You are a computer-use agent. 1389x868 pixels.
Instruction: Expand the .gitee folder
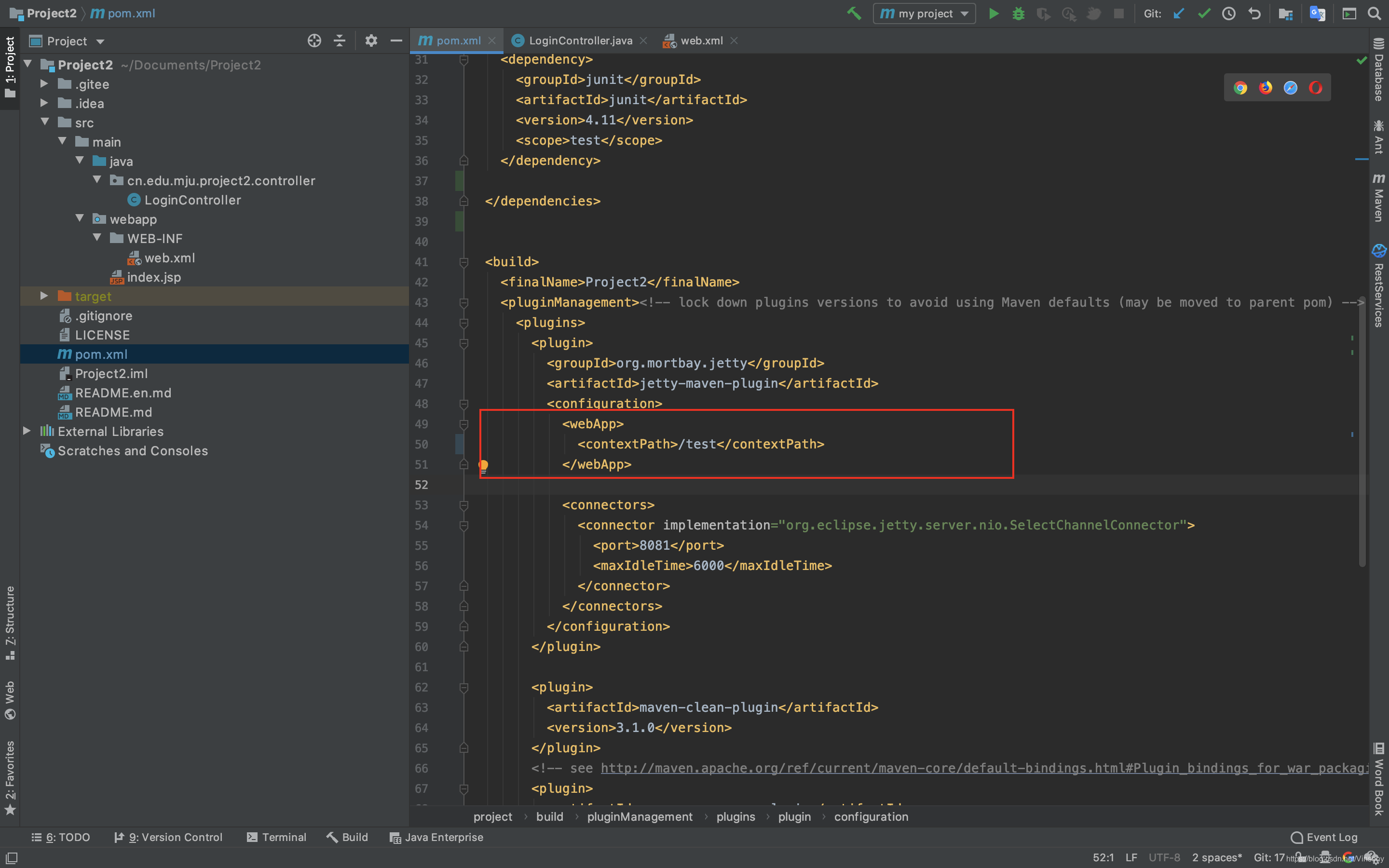[x=44, y=84]
